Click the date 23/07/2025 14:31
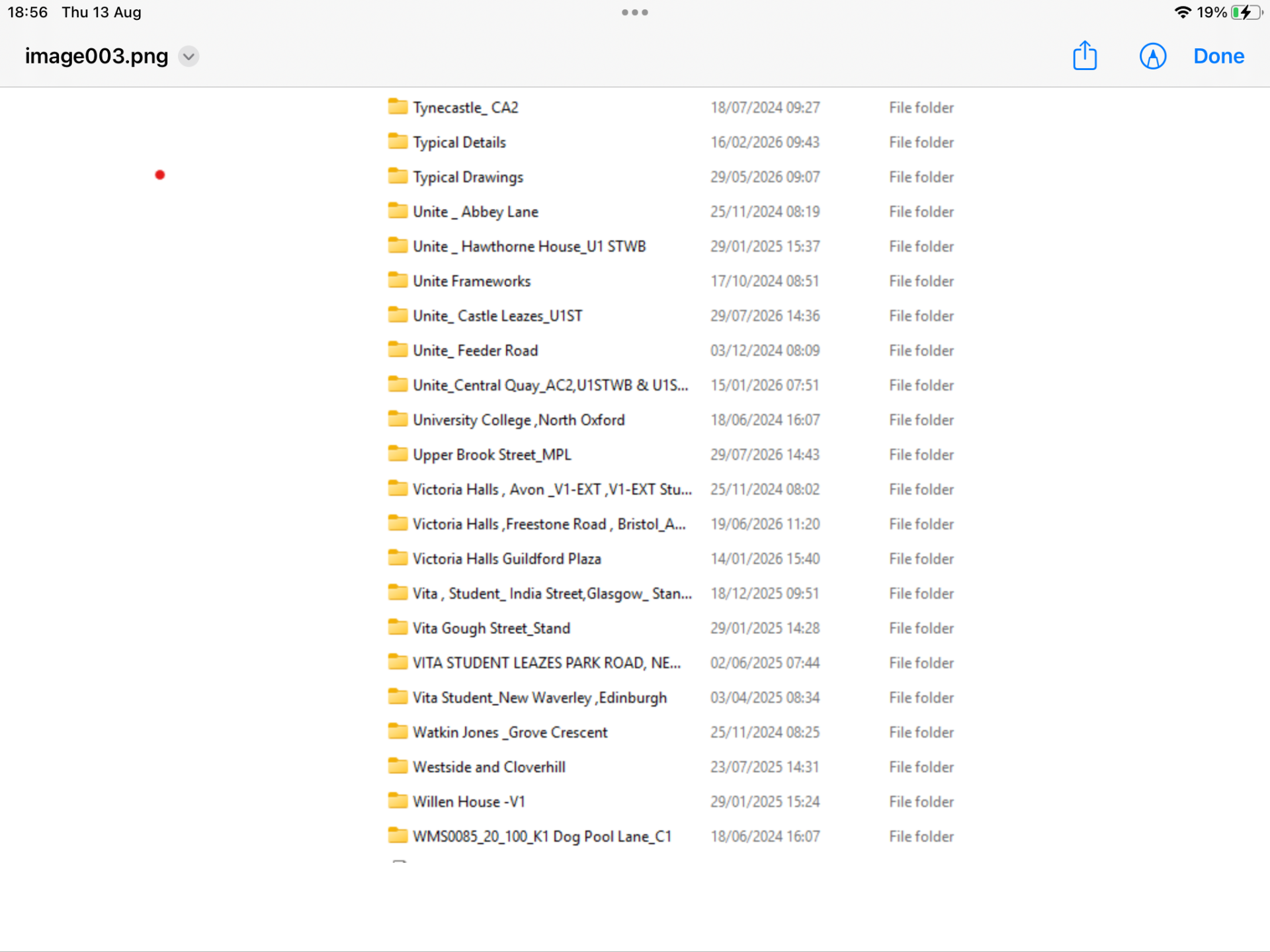1270x952 pixels. pos(765,767)
